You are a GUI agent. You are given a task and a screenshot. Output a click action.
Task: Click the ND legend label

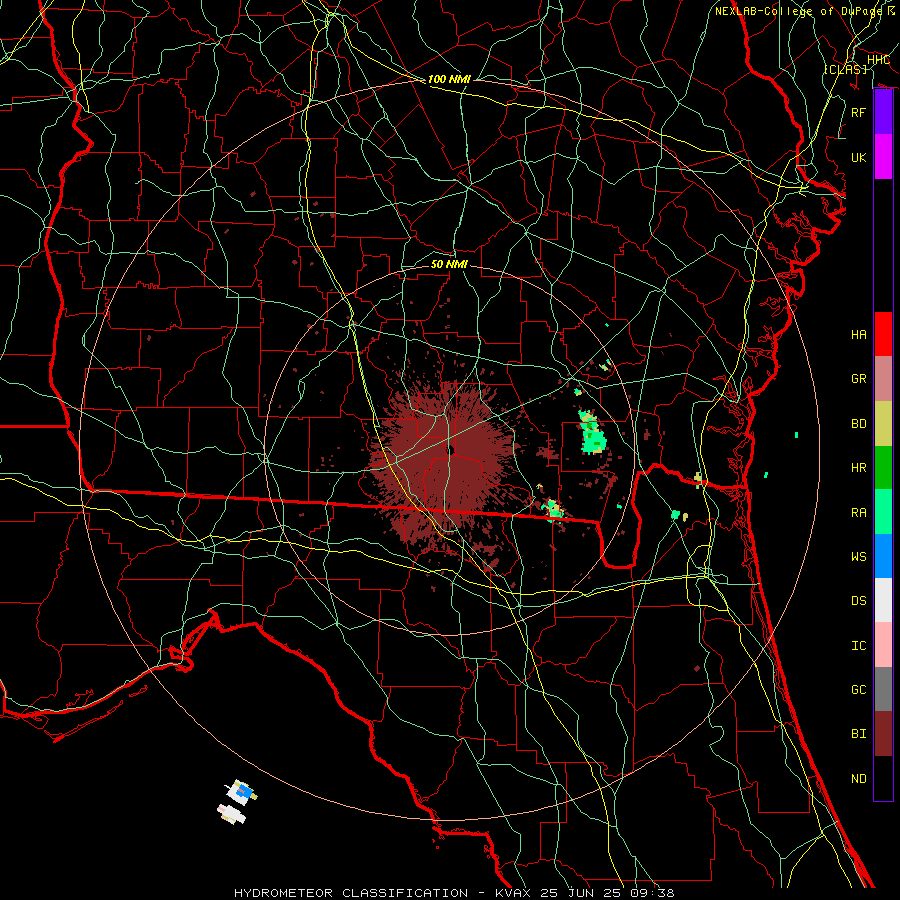tap(858, 779)
